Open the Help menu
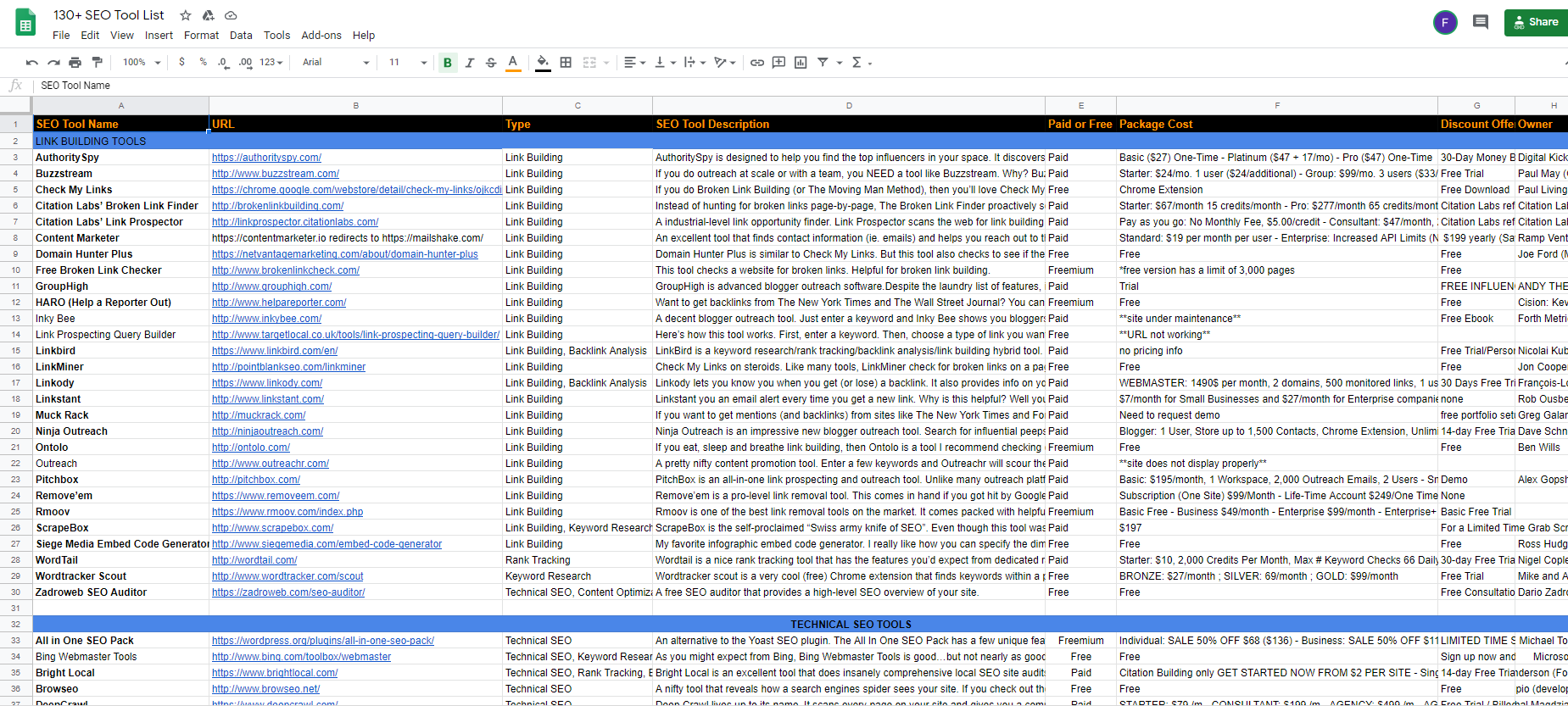The height and width of the screenshot is (706, 1568). pos(364,36)
